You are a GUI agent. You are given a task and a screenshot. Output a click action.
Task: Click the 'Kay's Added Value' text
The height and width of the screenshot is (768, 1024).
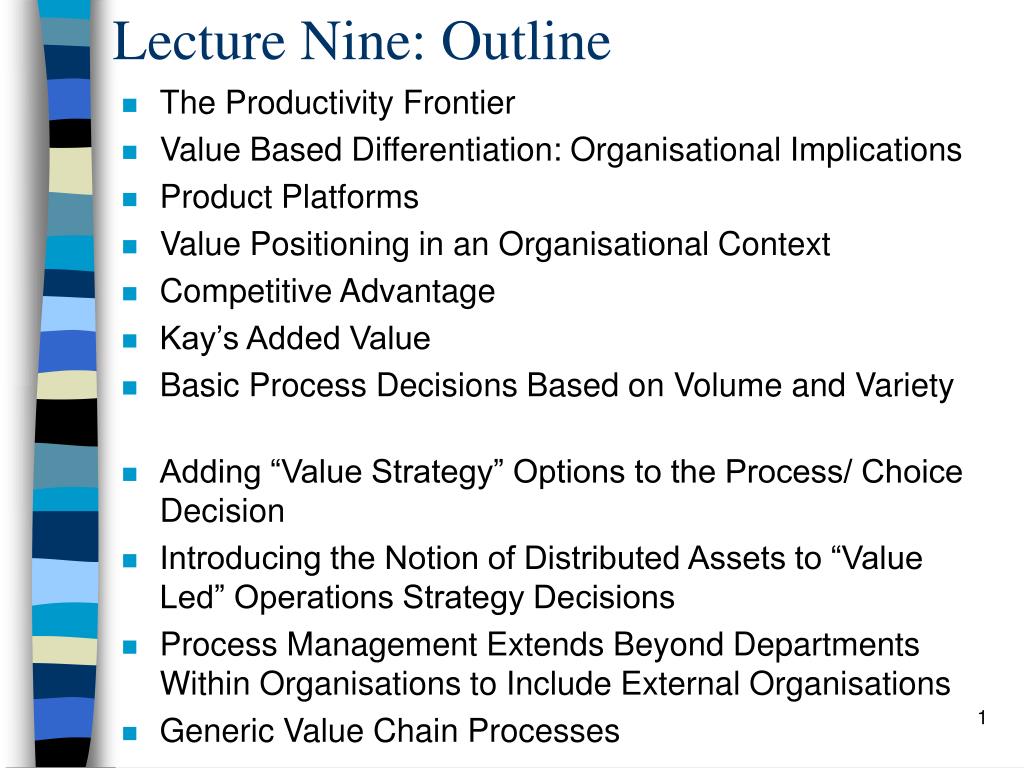click(x=295, y=339)
